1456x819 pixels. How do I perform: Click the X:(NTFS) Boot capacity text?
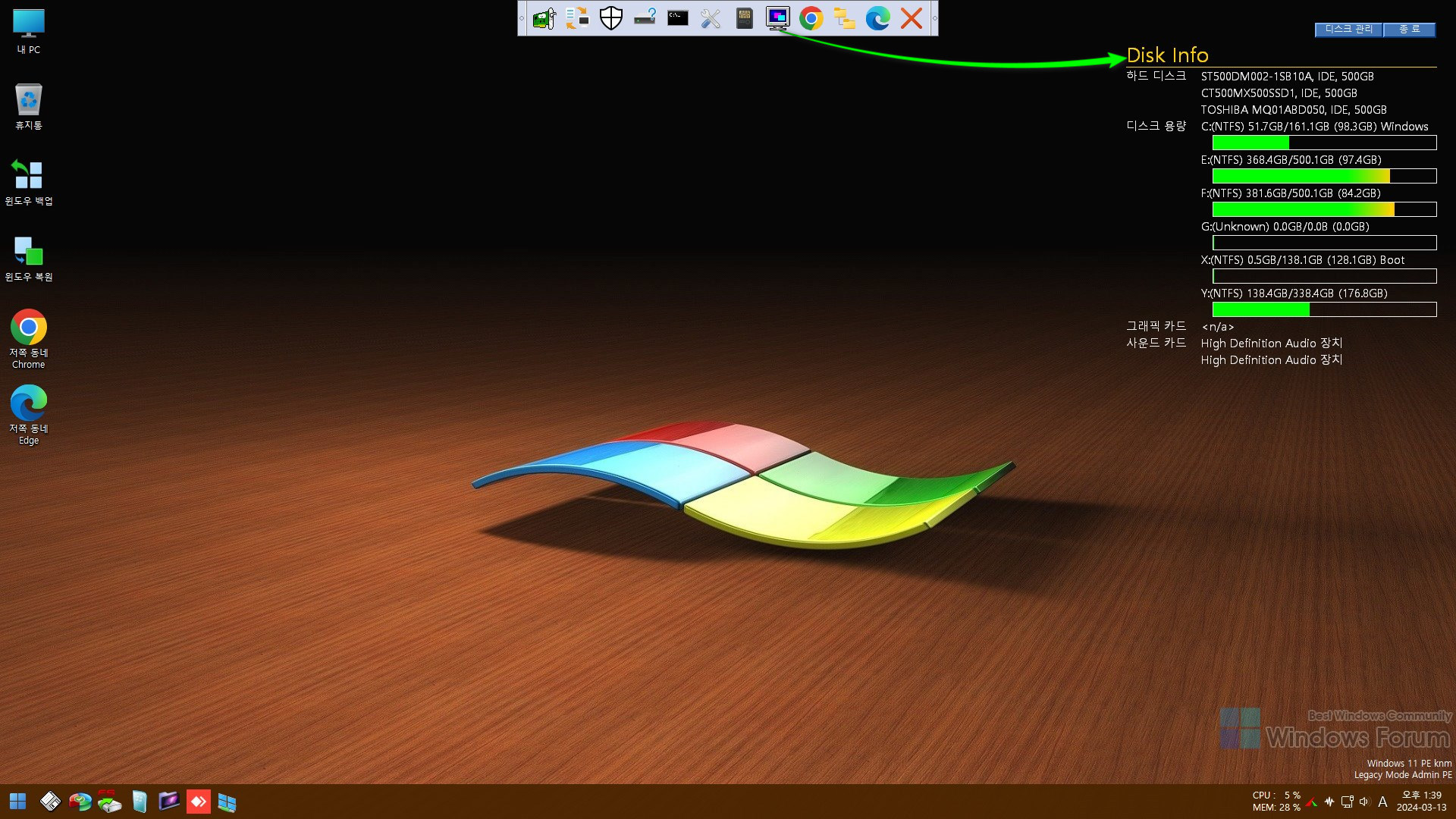tap(1303, 260)
